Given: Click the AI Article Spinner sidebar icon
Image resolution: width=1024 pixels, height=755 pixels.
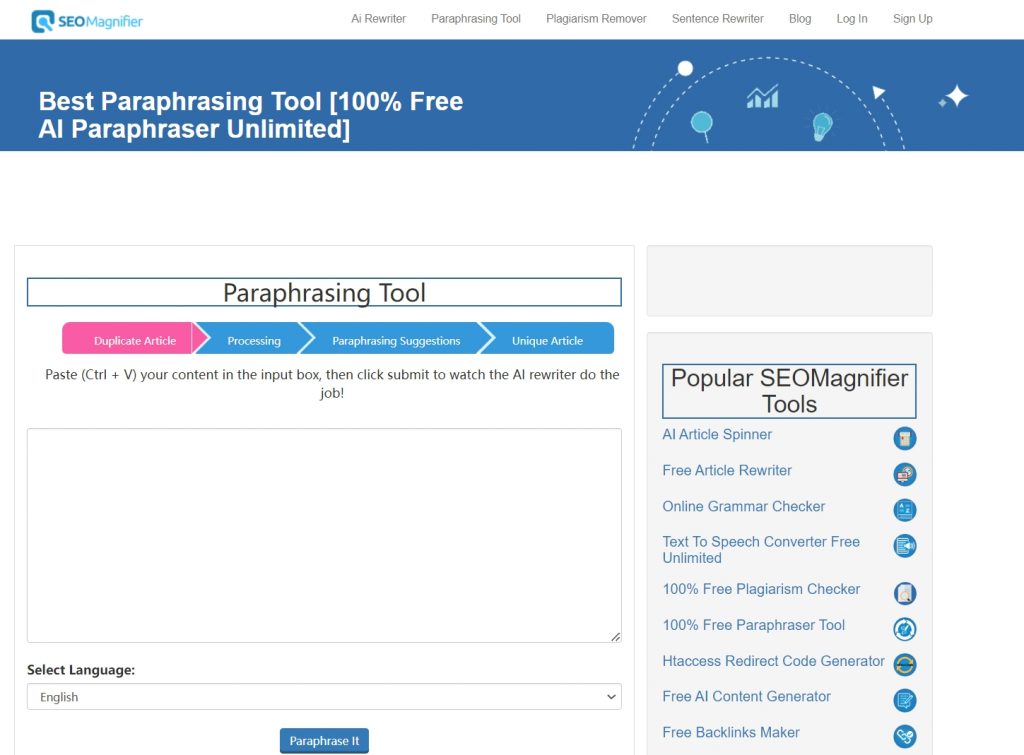Looking at the screenshot, I should click(905, 438).
